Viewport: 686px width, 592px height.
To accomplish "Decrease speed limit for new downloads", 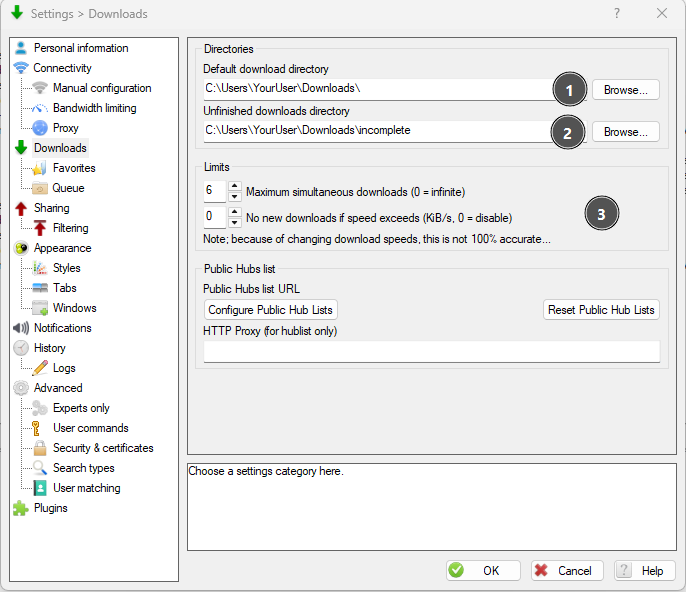I will [234, 223].
